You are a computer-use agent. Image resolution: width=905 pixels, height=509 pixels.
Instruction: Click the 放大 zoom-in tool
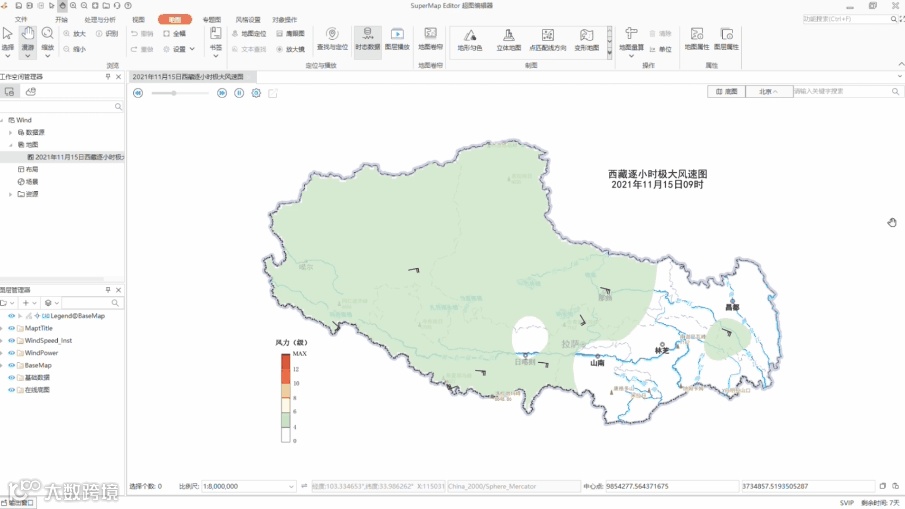(x=74, y=33)
